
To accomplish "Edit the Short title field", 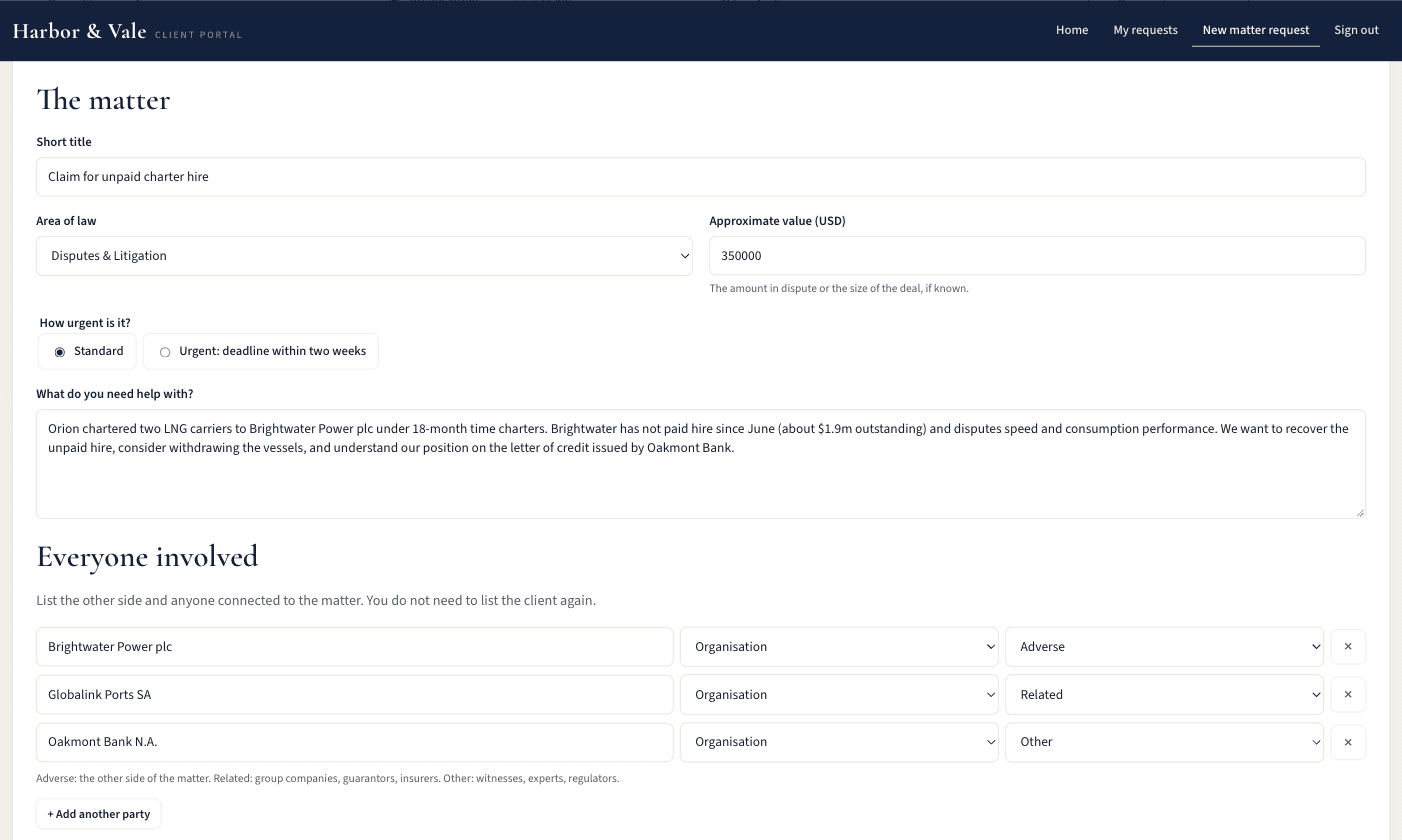I will pos(701,177).
